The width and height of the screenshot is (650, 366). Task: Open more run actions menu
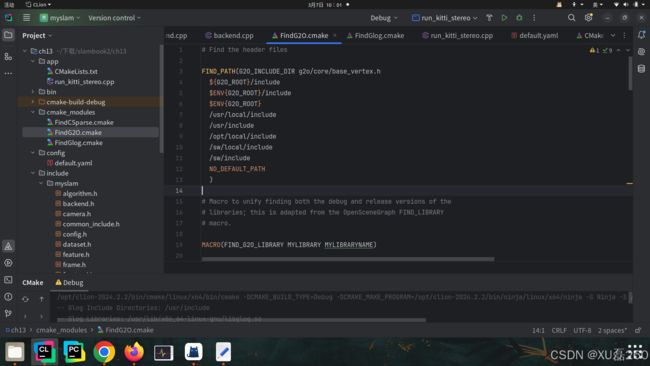pyautogui.click(x=534, y=18)
